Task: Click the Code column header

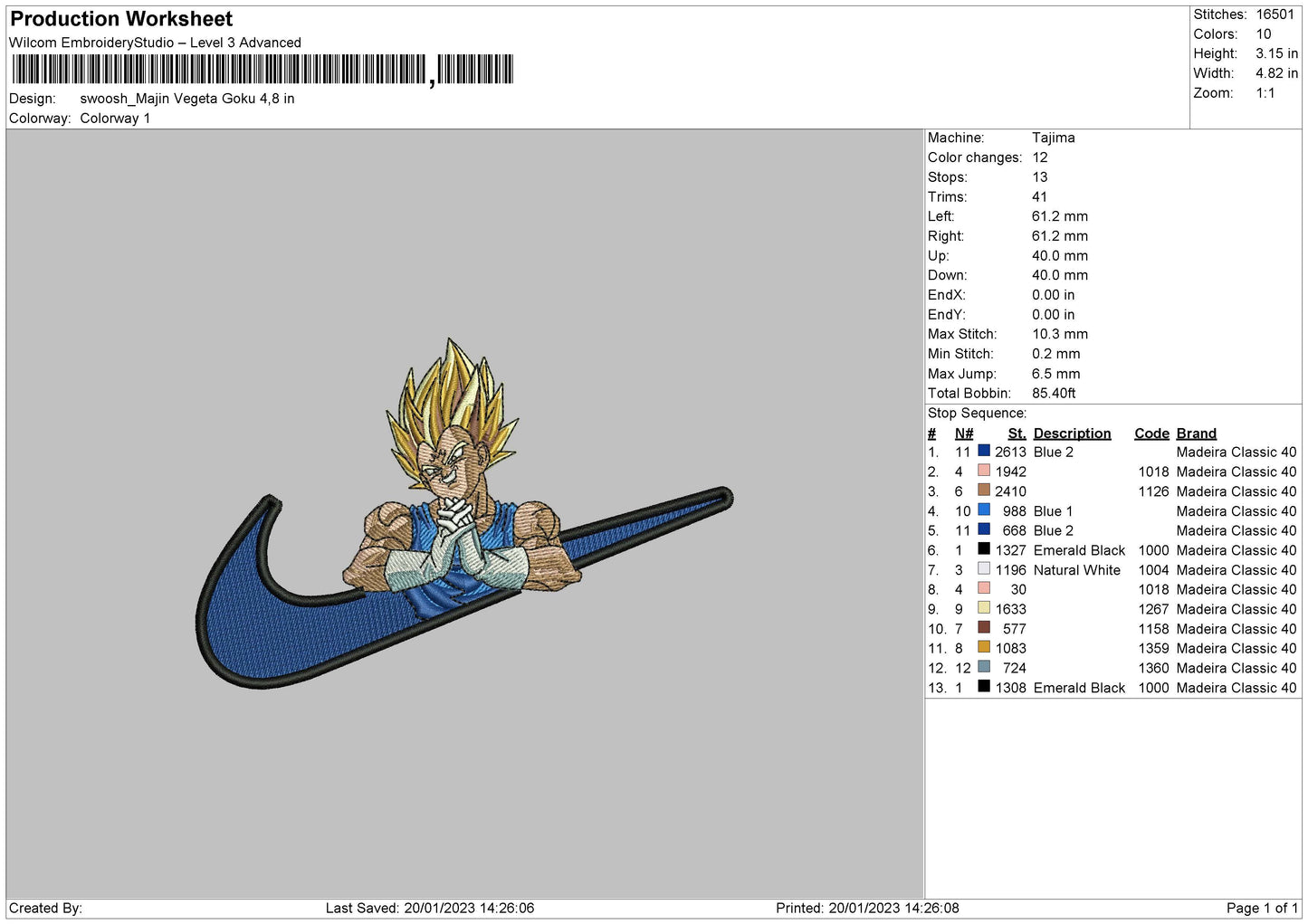Action: click(x=1151, y=433)
